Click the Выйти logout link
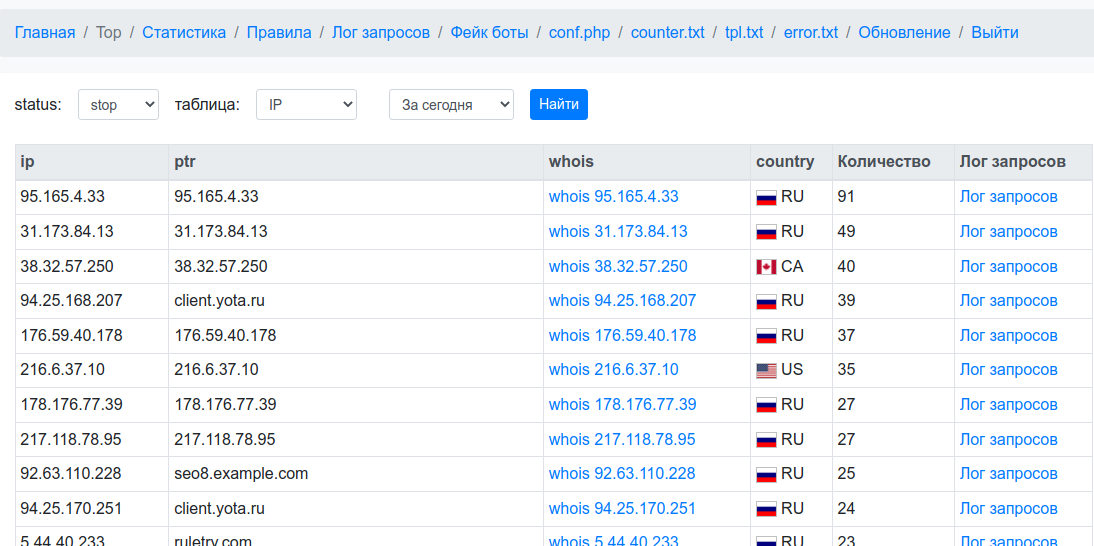Viewport: 1094px width, 546px height. click(995, 33)
